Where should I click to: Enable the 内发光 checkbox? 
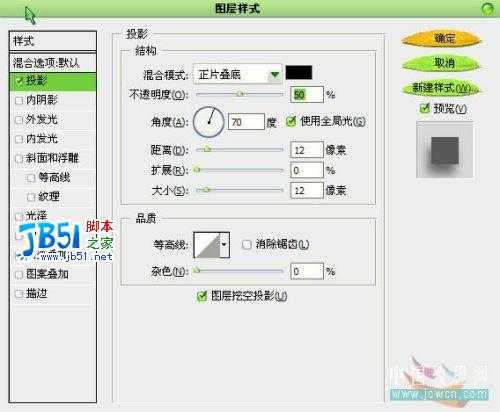tap(19, 139)
